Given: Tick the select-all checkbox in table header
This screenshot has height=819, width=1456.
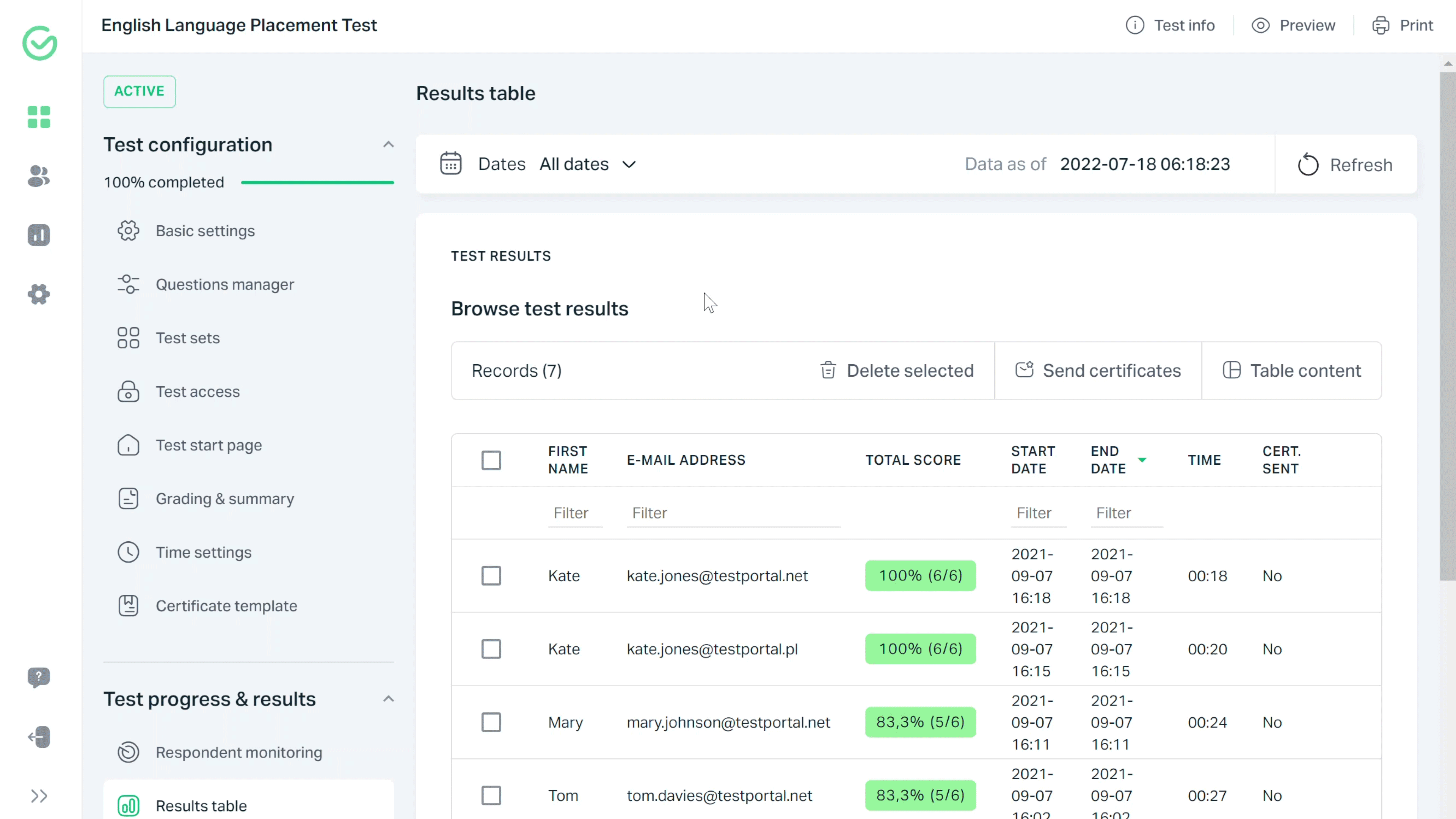Looking at the screenshot, I should [x=491, y=461].
